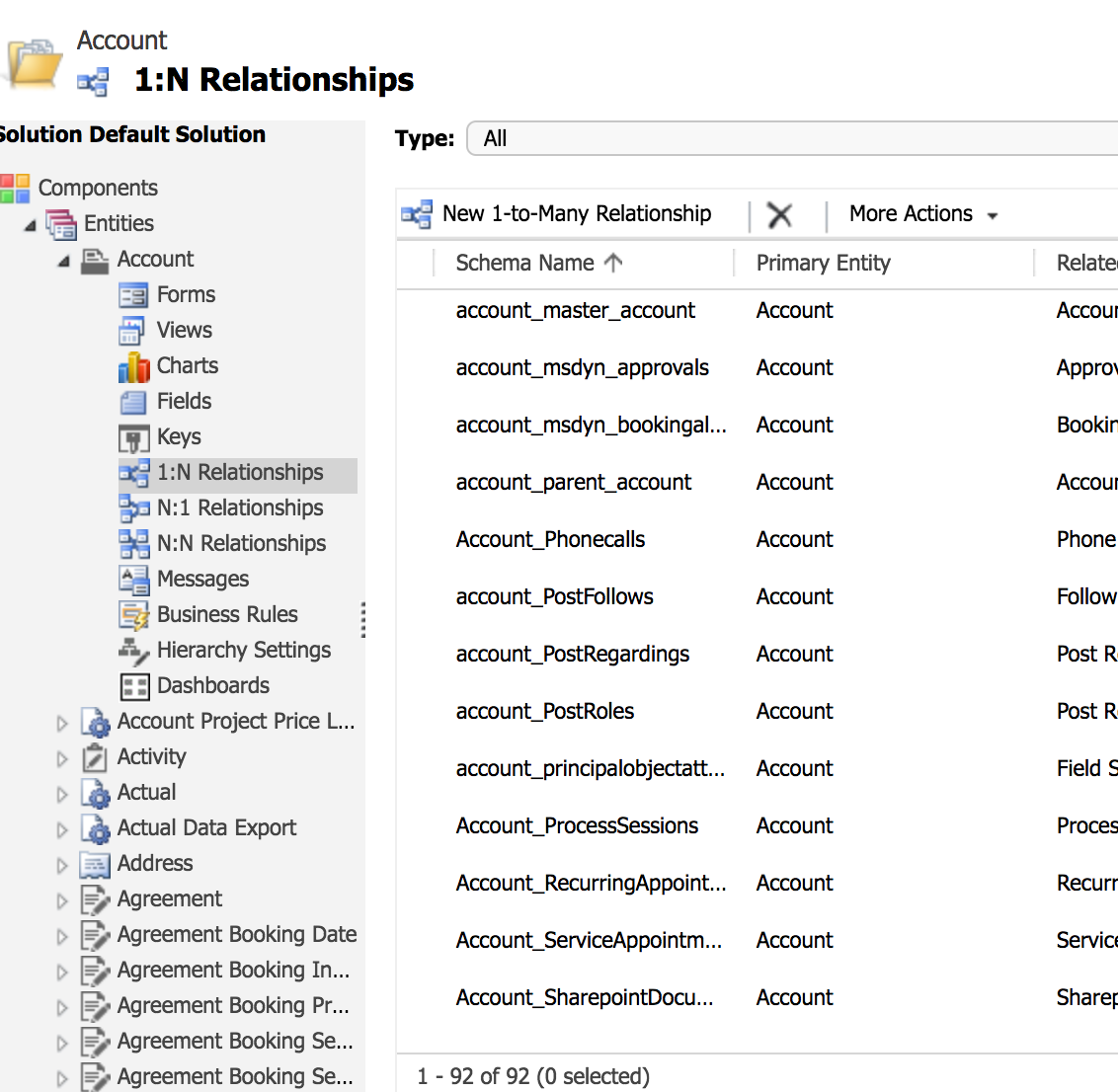Screen dimensions: 1118x1092
Task: Select the account_PostRoles row
Action: pos(758,711)
